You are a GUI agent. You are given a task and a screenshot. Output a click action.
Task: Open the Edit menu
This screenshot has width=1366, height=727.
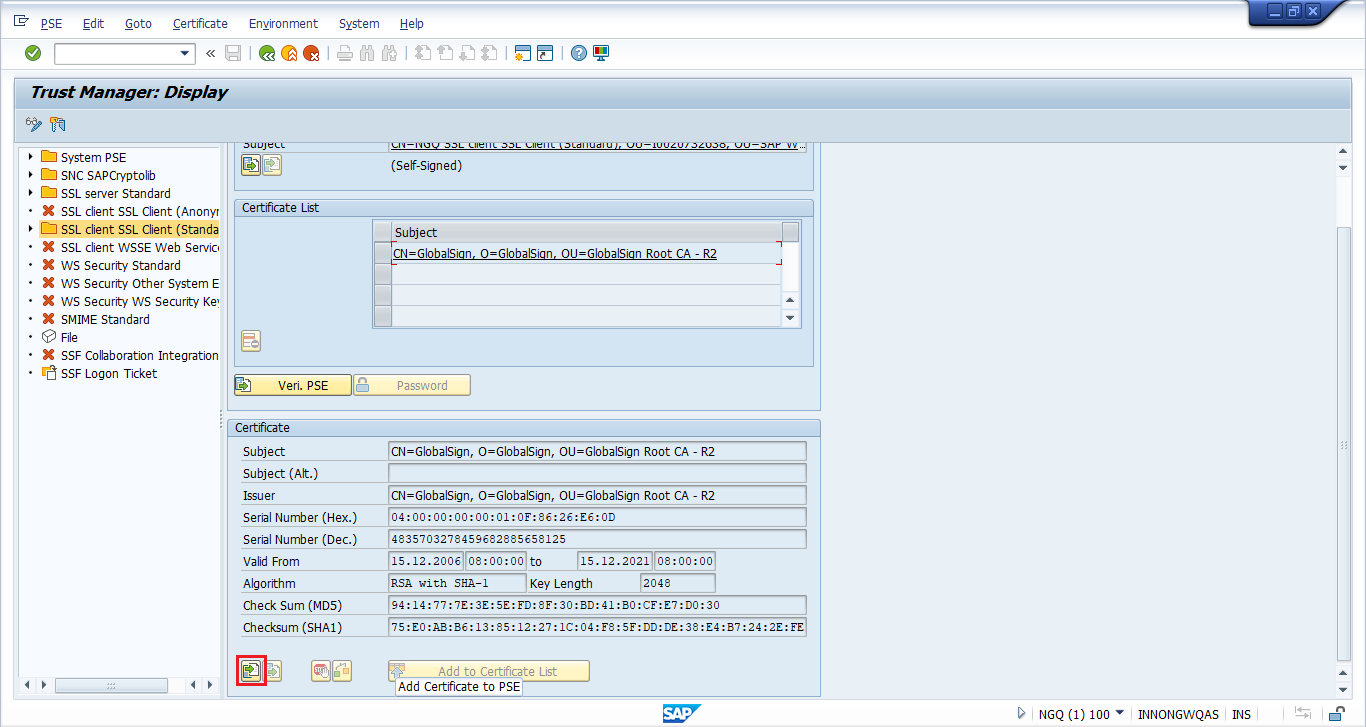(93, 23)
